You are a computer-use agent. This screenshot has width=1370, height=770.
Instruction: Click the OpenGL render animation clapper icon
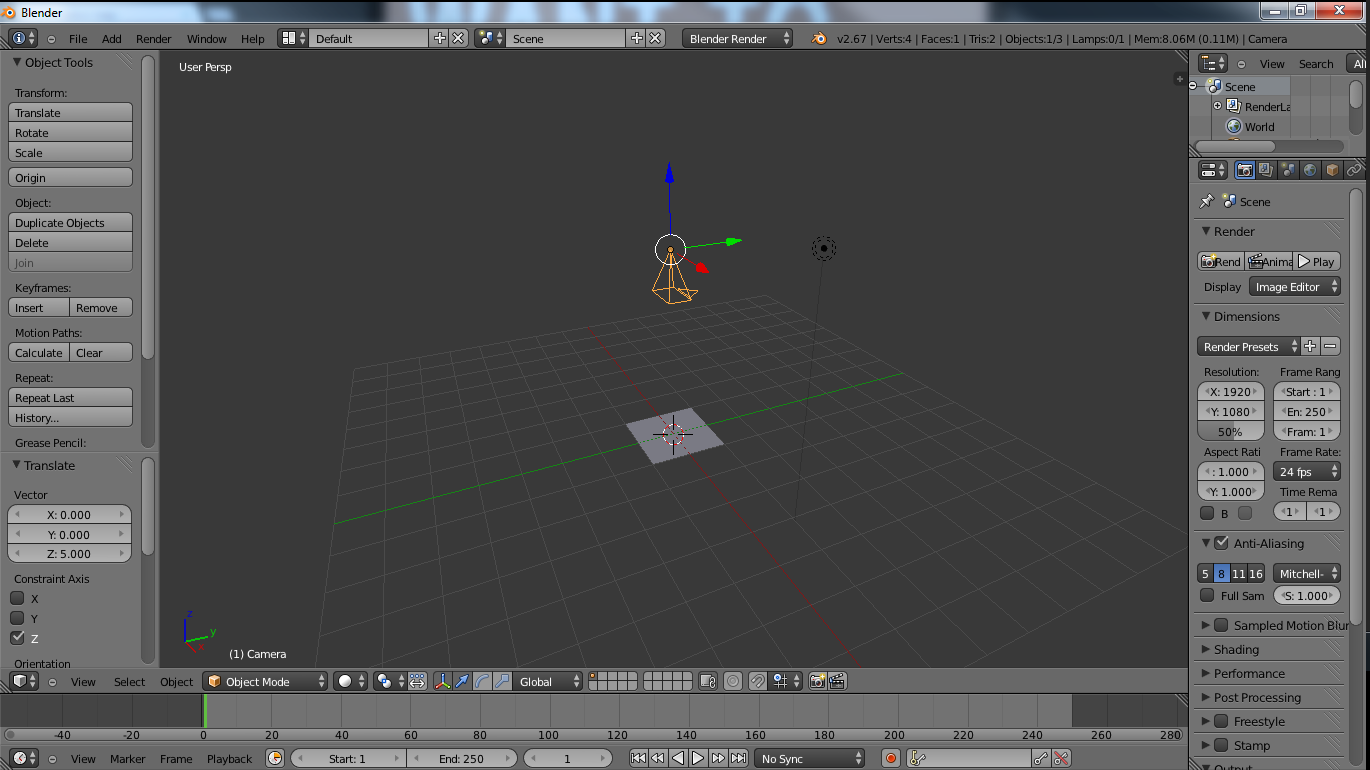tap(837, 681)
